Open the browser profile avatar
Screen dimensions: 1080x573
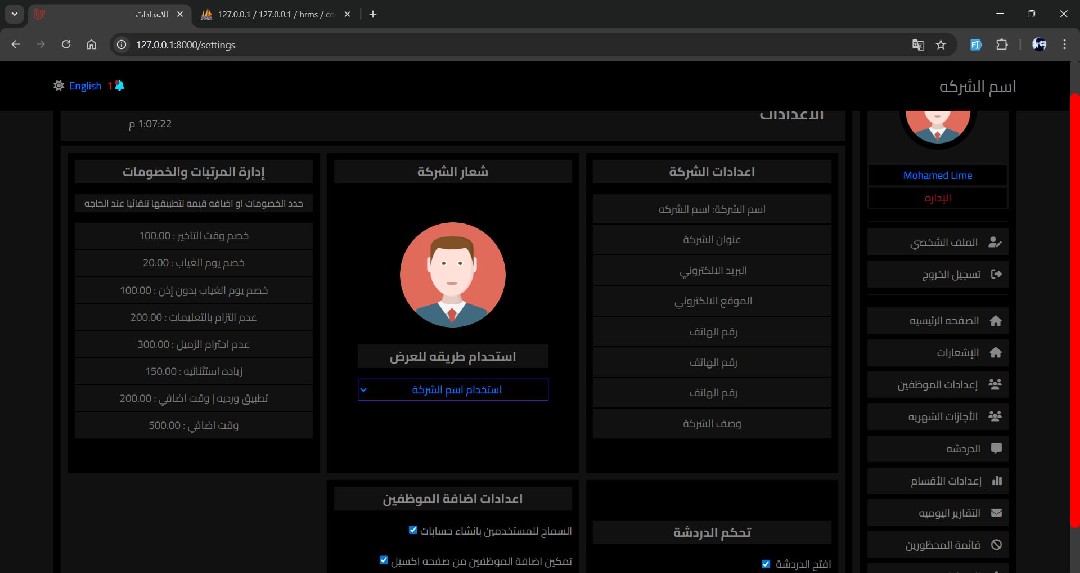click(1039, 45)
